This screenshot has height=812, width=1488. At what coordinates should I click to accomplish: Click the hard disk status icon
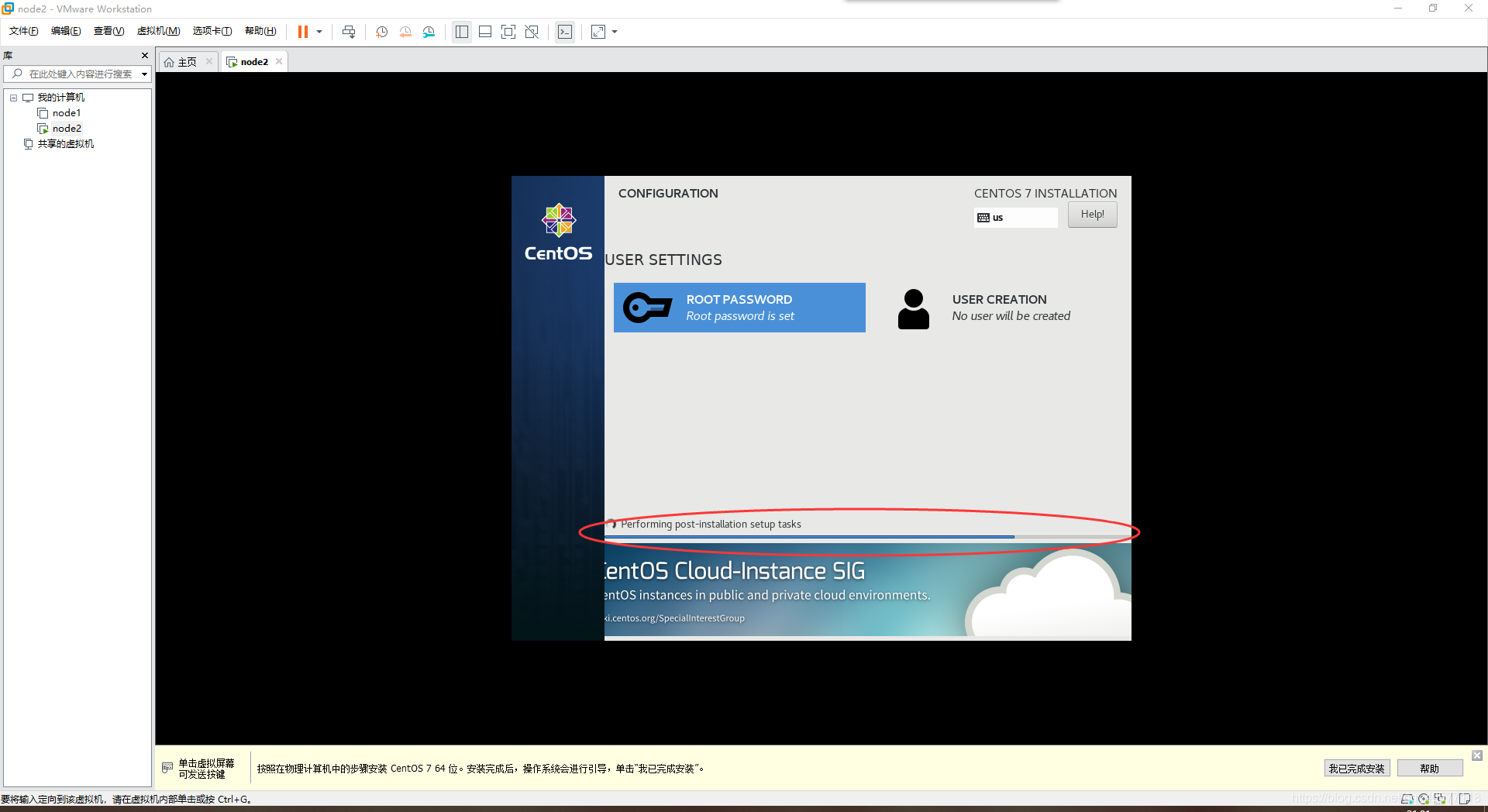[1407, 799]
